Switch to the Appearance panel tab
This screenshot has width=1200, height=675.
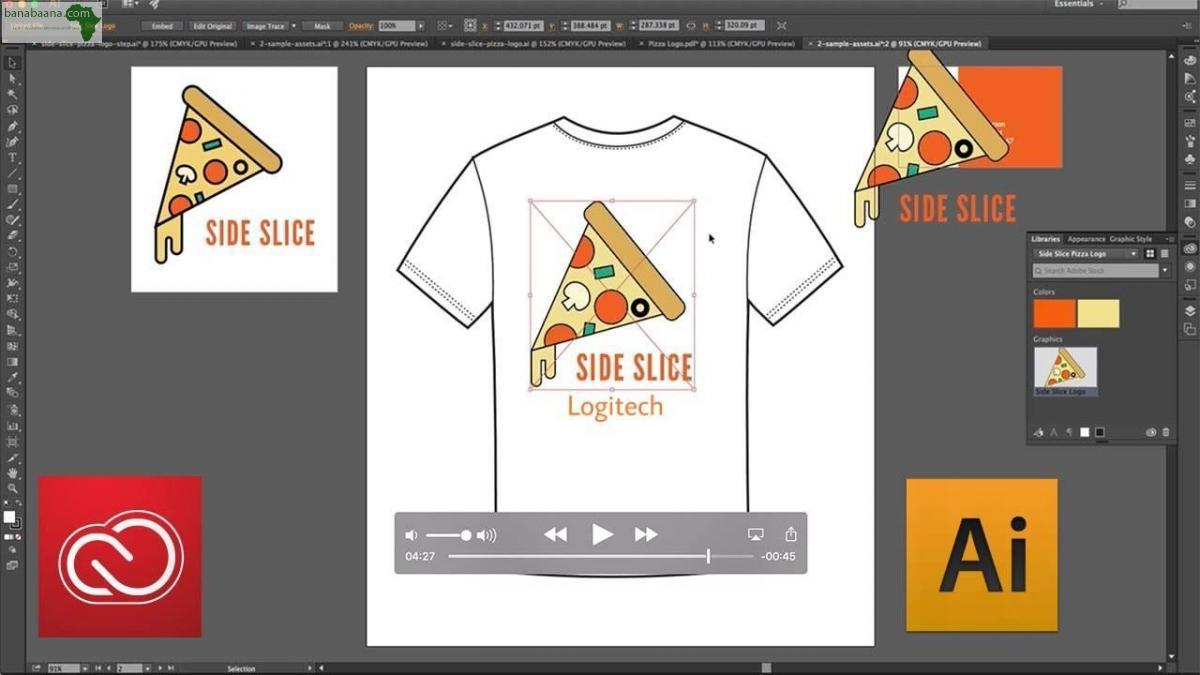1086,239
